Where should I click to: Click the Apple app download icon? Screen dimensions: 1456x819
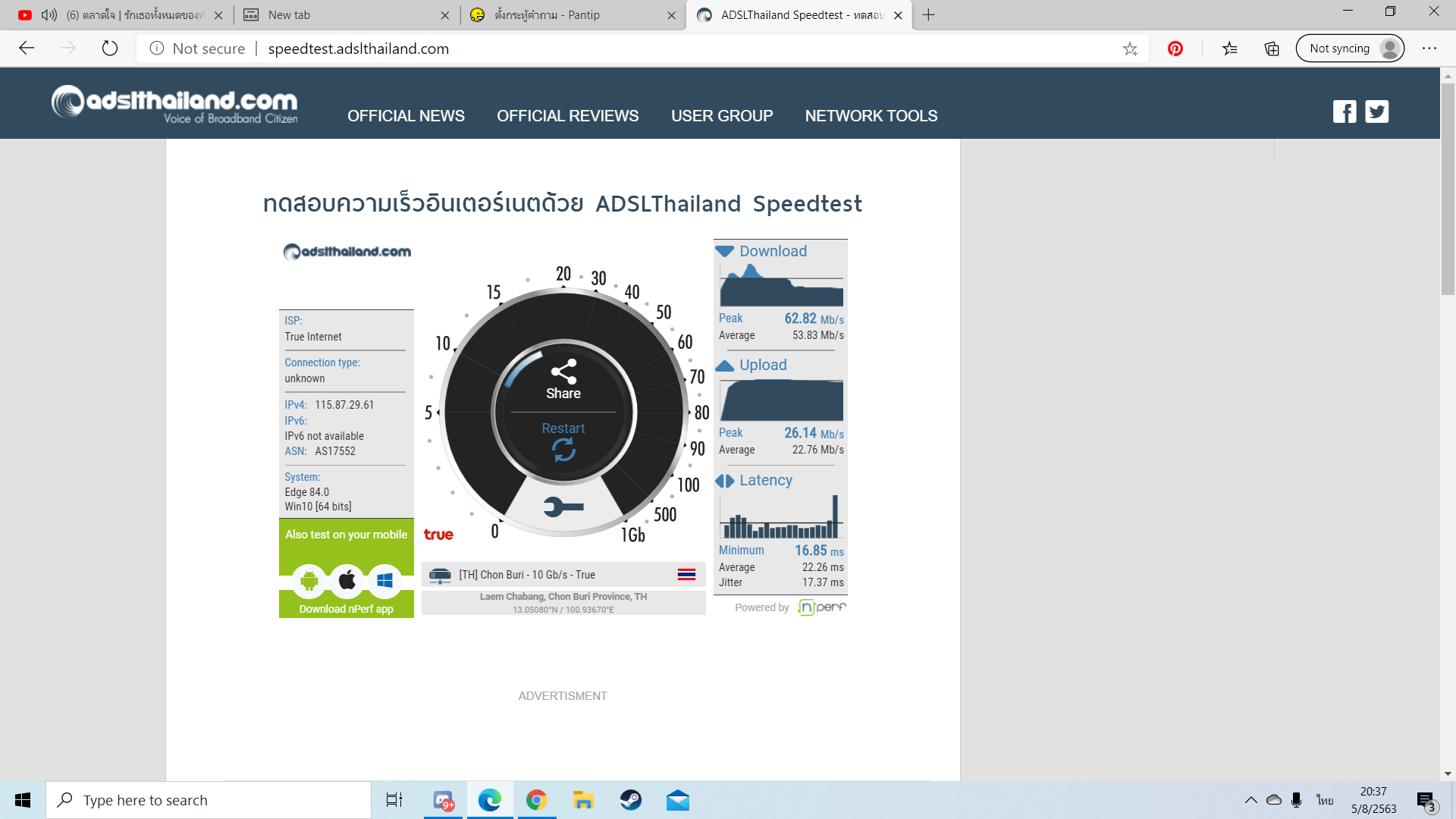tap(347, 581)
